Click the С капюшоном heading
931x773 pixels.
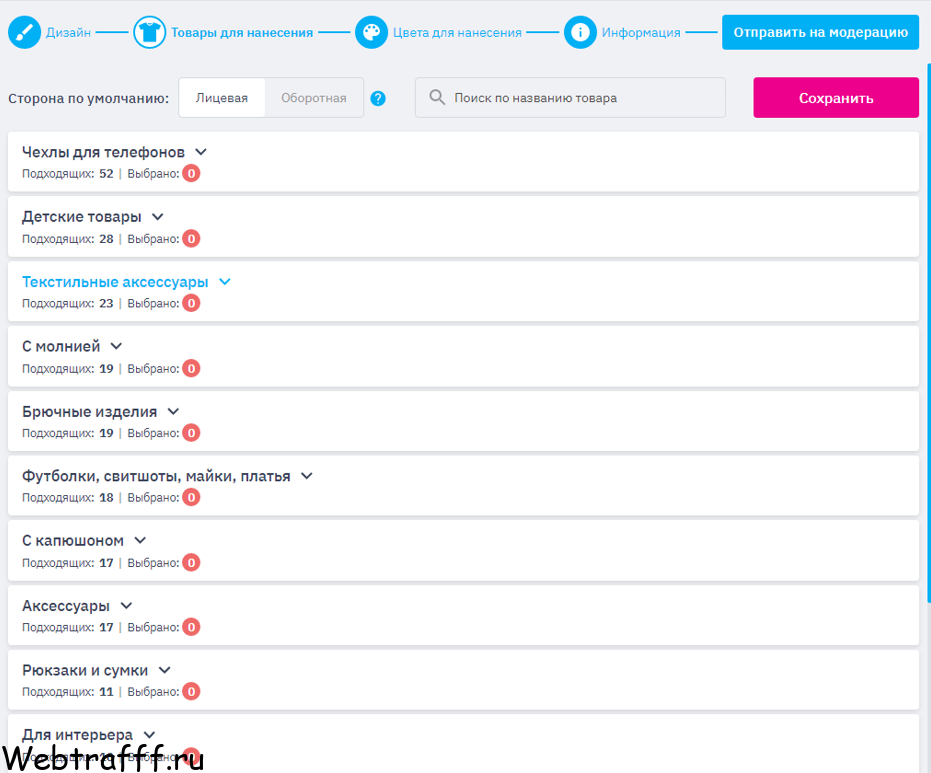[x=73, y=540]
